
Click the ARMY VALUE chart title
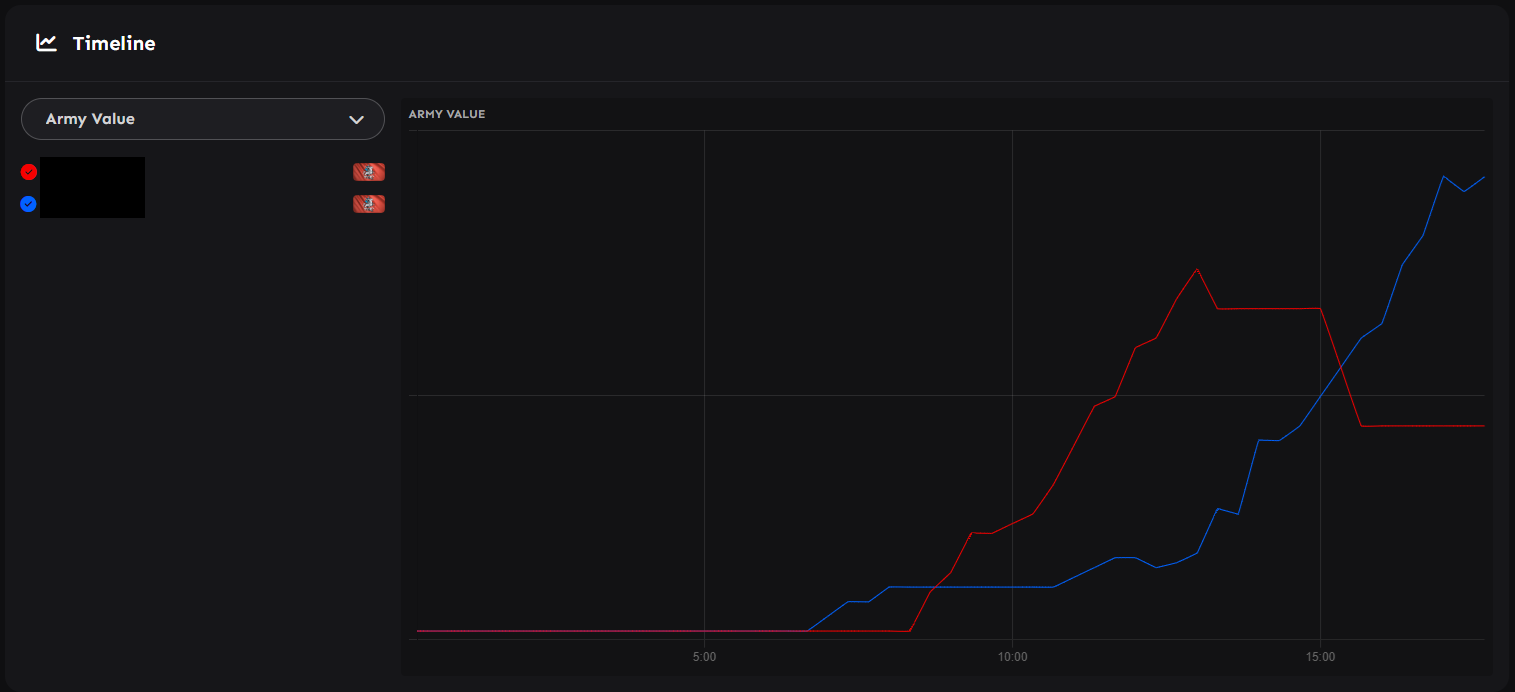click(x=447, y=114)
